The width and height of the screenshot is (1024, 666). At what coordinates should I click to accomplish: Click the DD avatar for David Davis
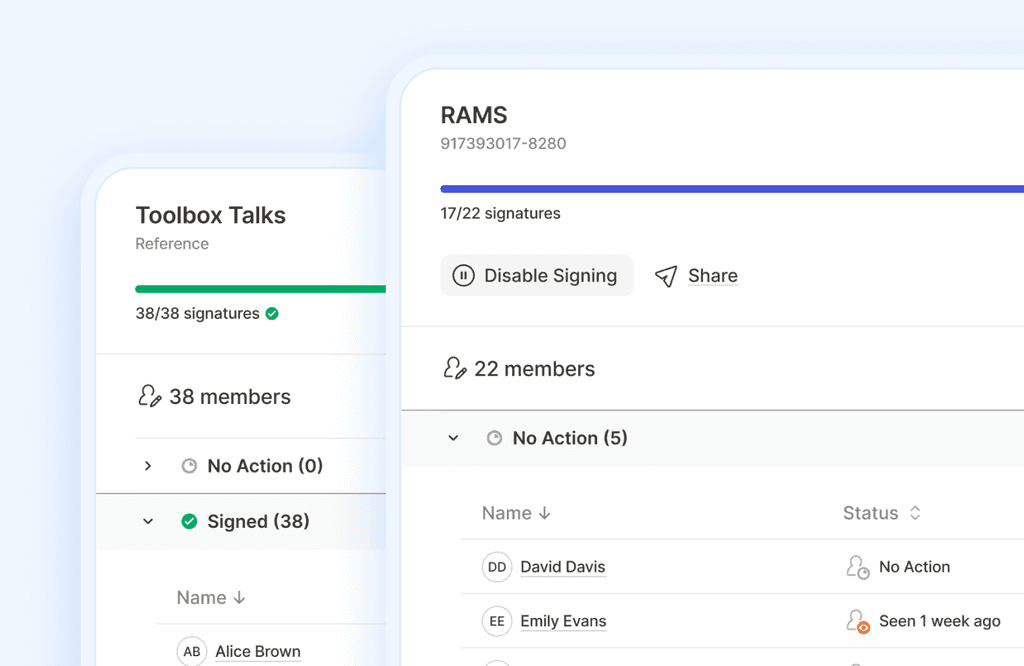tap(497, 567)
